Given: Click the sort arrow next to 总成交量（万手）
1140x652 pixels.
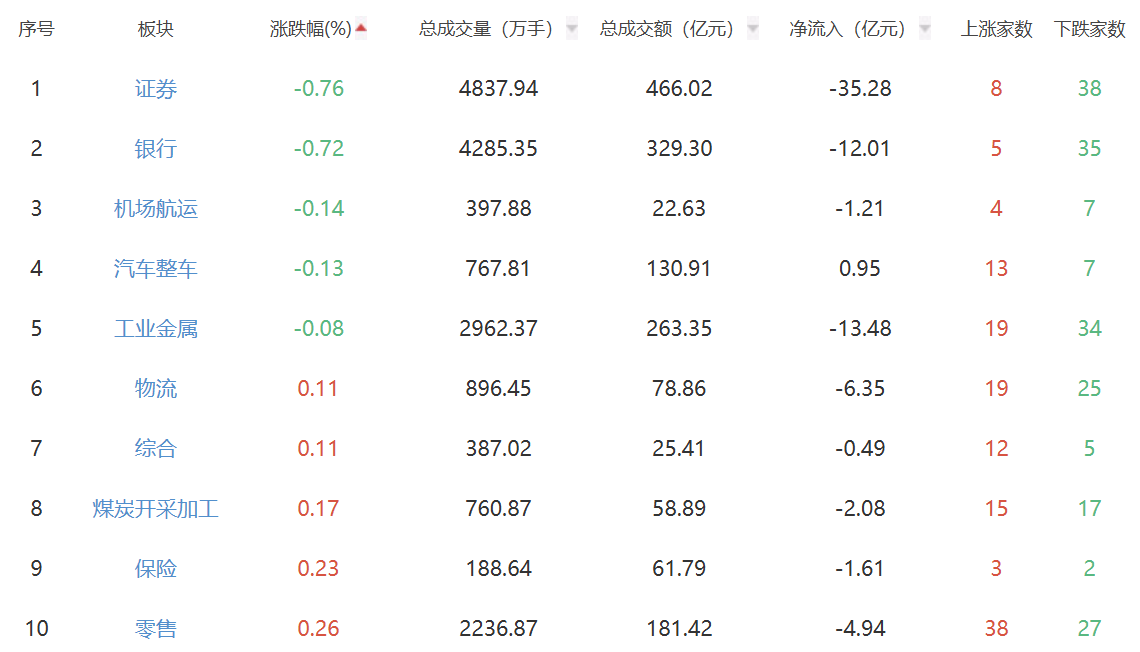Looking at the screenshot, I should coord(572,29).
